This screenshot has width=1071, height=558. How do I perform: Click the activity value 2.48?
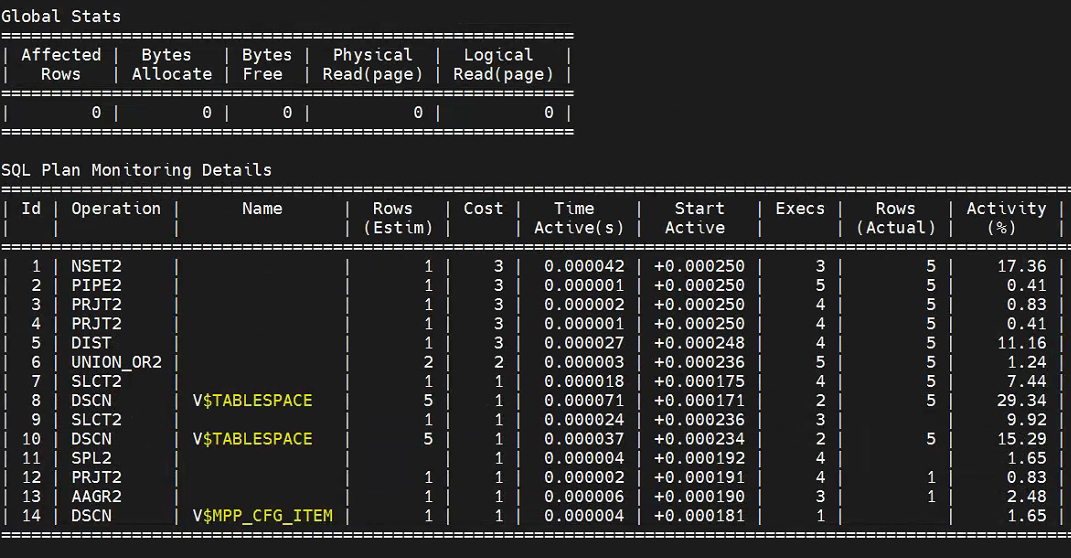point(1026,497)
